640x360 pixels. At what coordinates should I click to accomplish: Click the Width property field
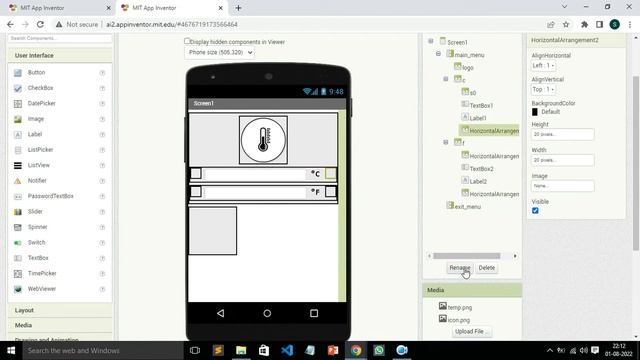click(x=562, y=160)
